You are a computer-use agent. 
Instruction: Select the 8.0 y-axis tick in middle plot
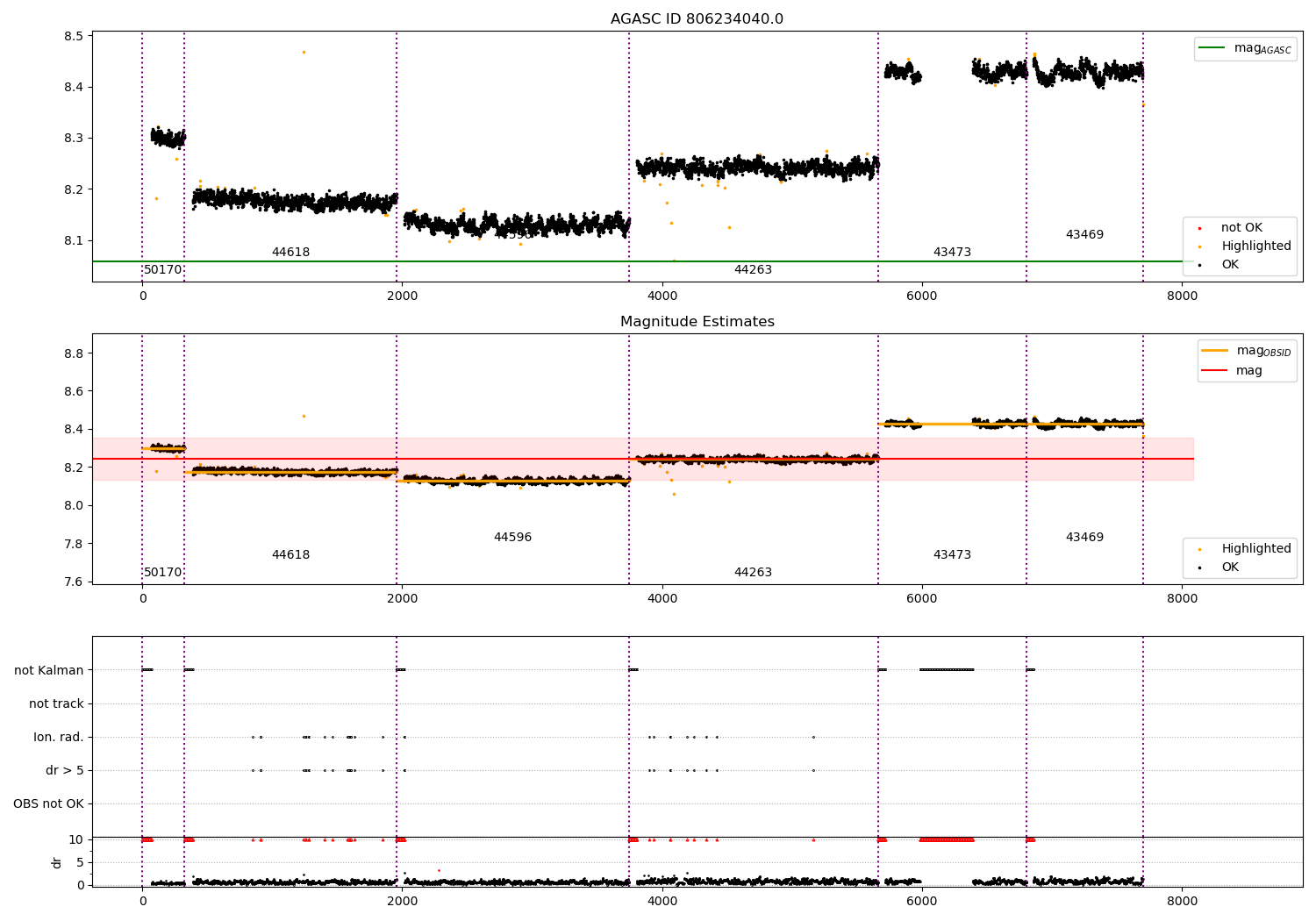(74, 505)
